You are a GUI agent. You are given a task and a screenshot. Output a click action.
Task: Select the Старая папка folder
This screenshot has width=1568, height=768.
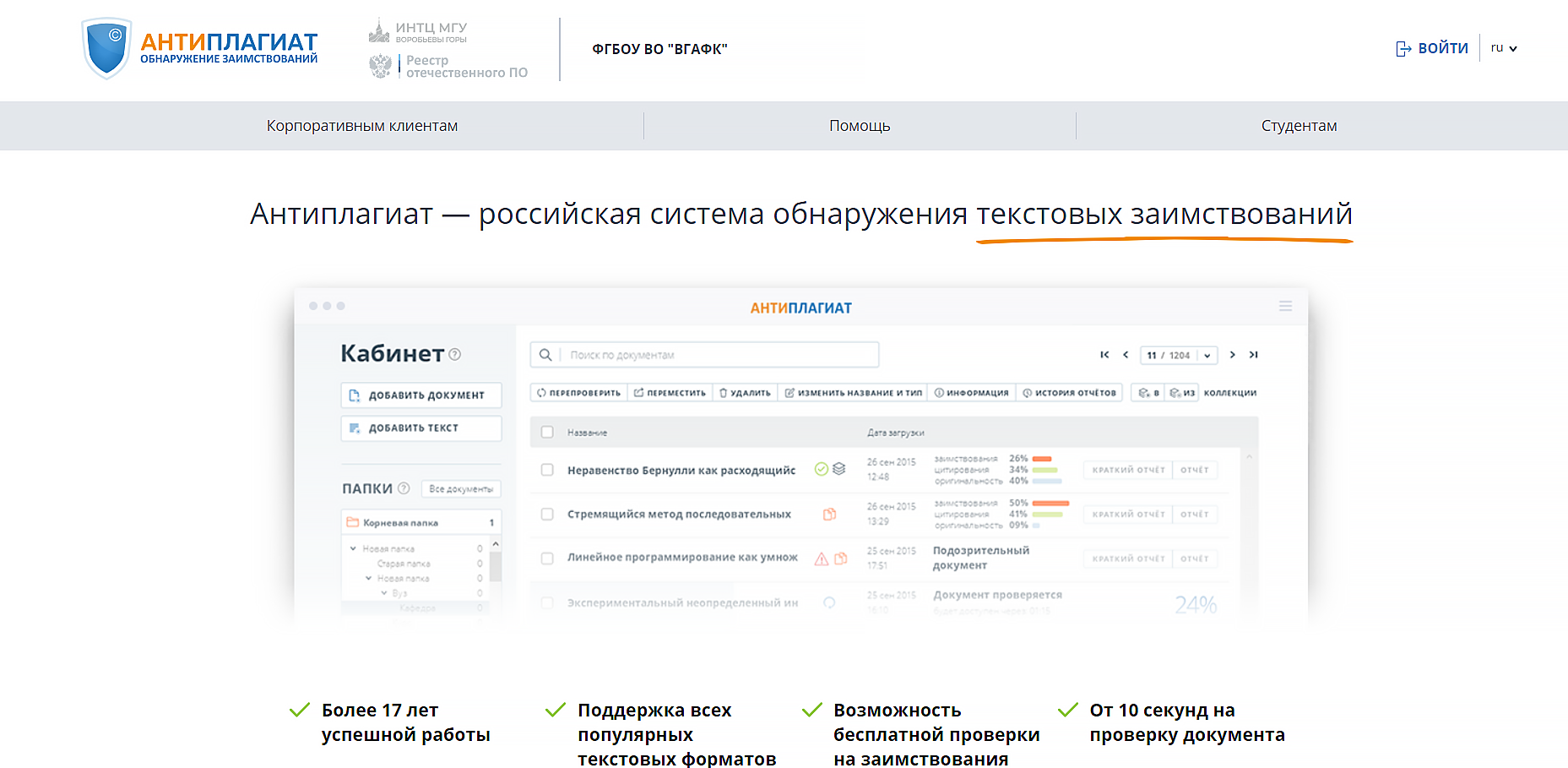(x=404, y=564)
